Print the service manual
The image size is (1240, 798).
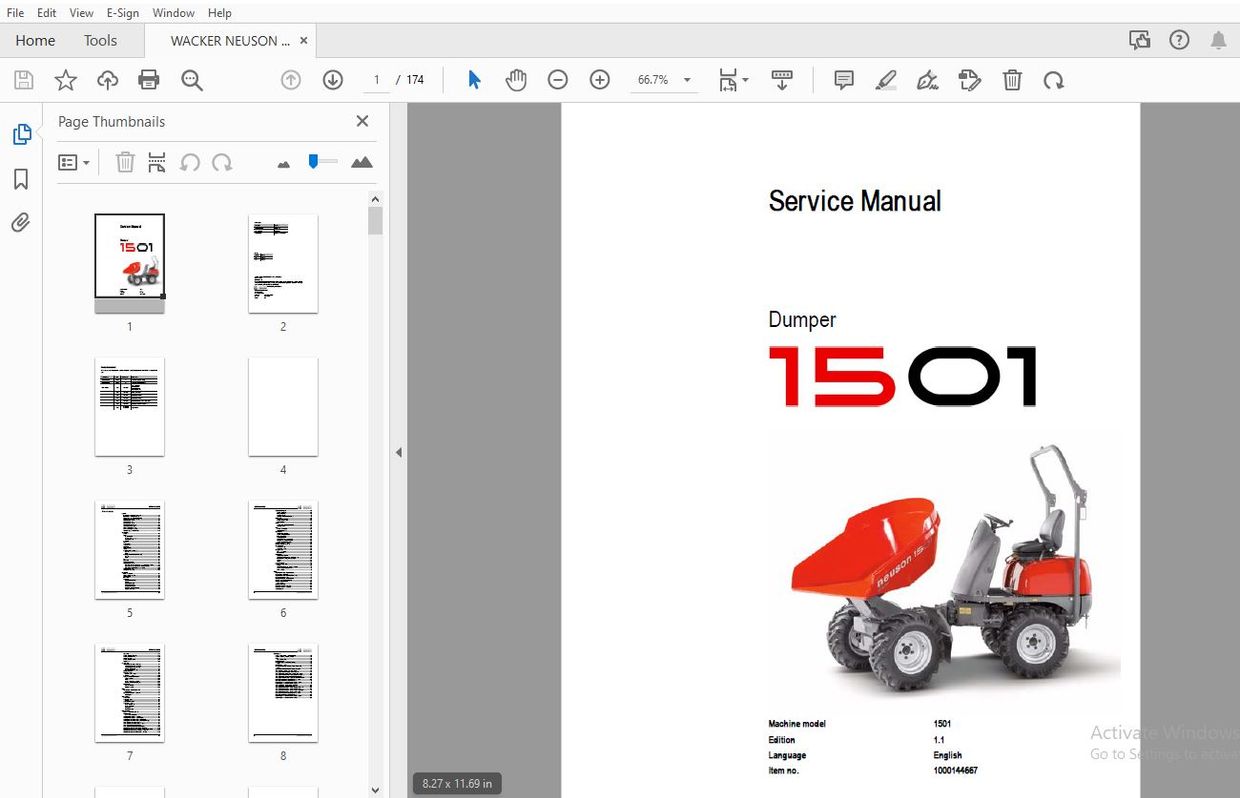point(148,80)
